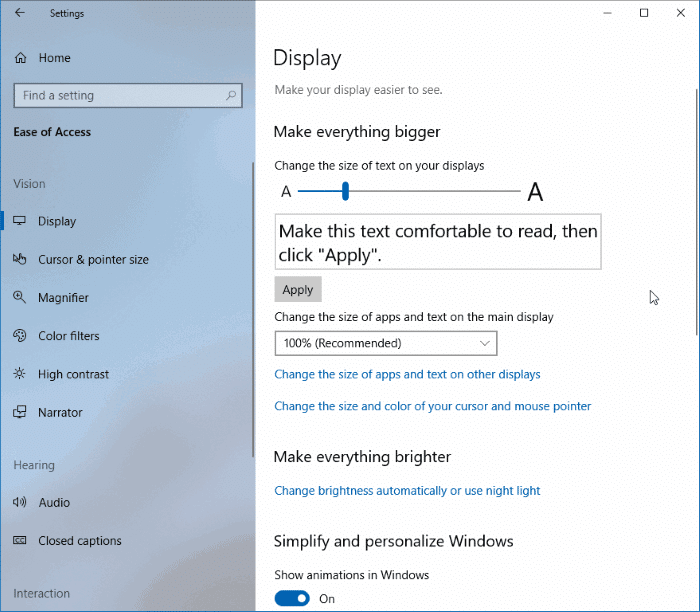Screen dimensions: 700x612
Task: Click the Magnifier icon in sidebar
Action: [x=20, y=297]
